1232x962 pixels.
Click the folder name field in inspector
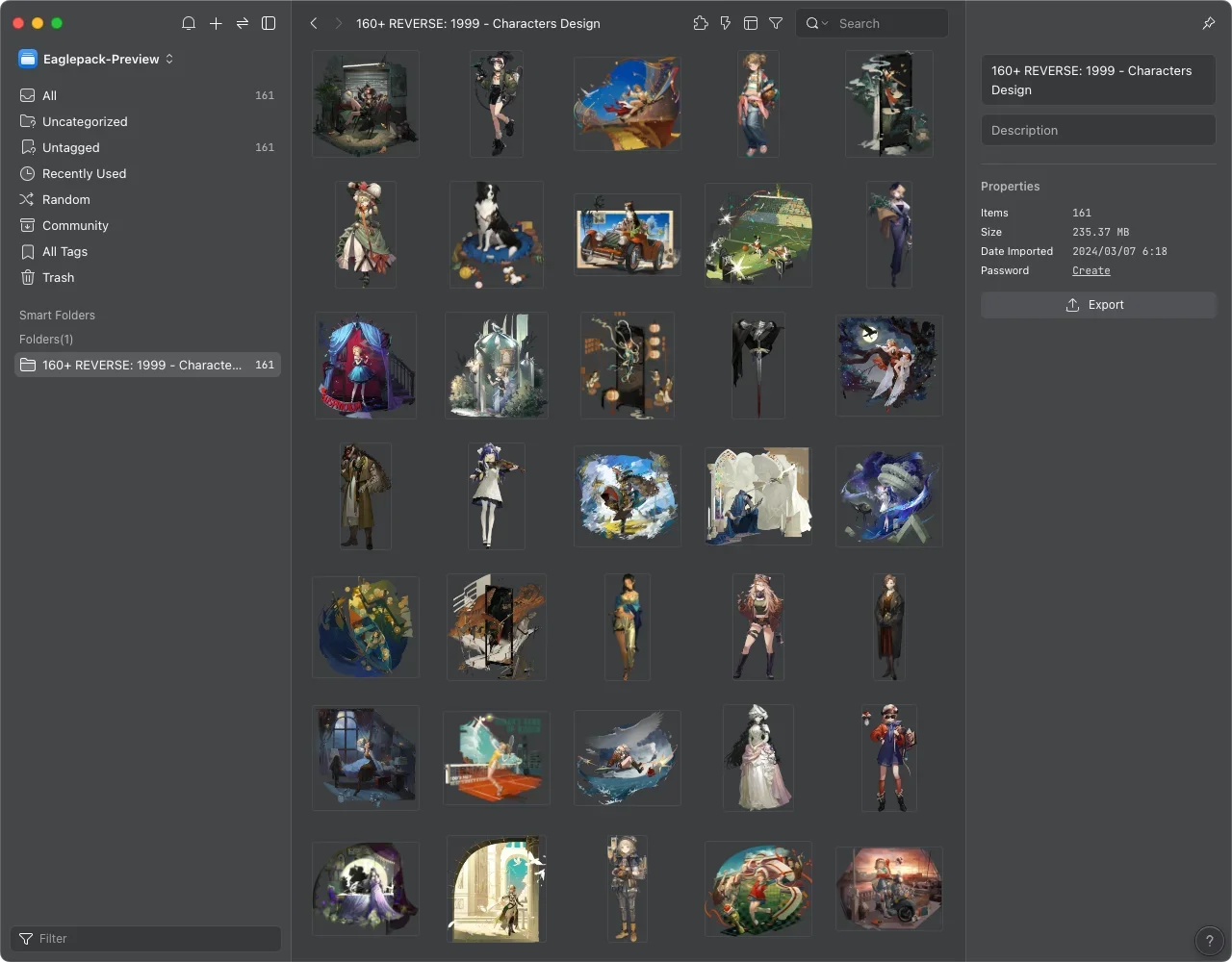1098,80
